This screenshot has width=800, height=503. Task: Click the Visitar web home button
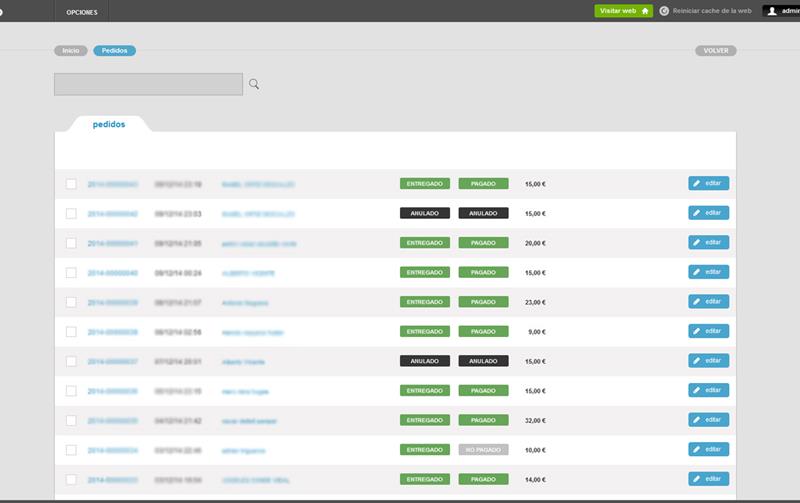point(623,11)
